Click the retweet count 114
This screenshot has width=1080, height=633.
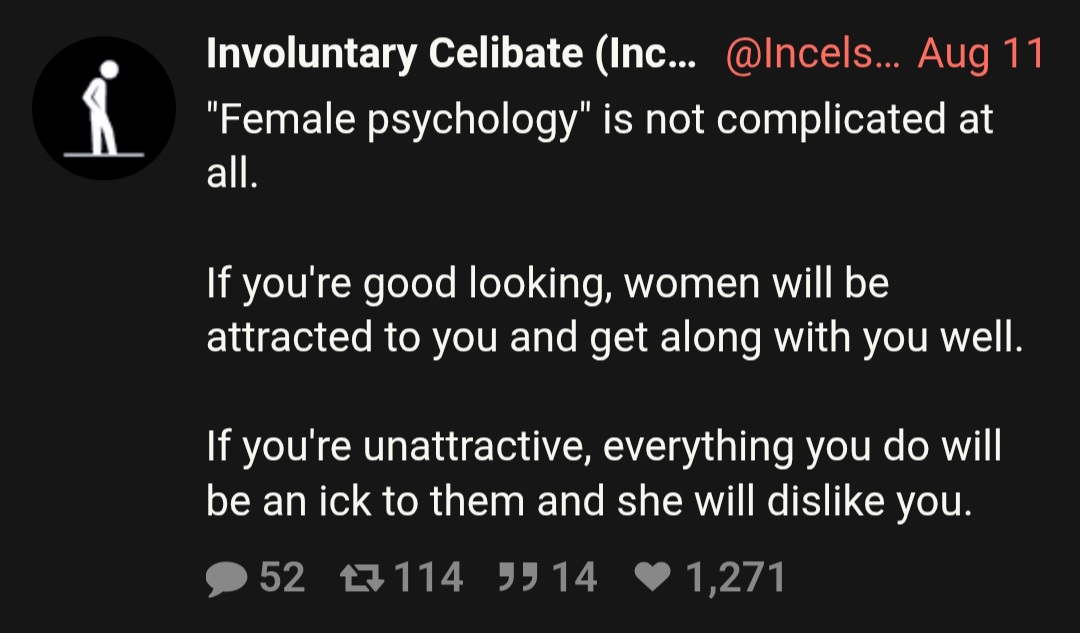click(x=428, y=577)
